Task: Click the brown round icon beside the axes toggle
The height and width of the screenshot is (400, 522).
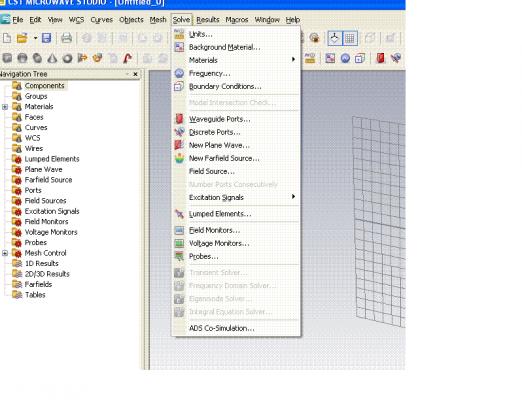Action: [314, 38]
